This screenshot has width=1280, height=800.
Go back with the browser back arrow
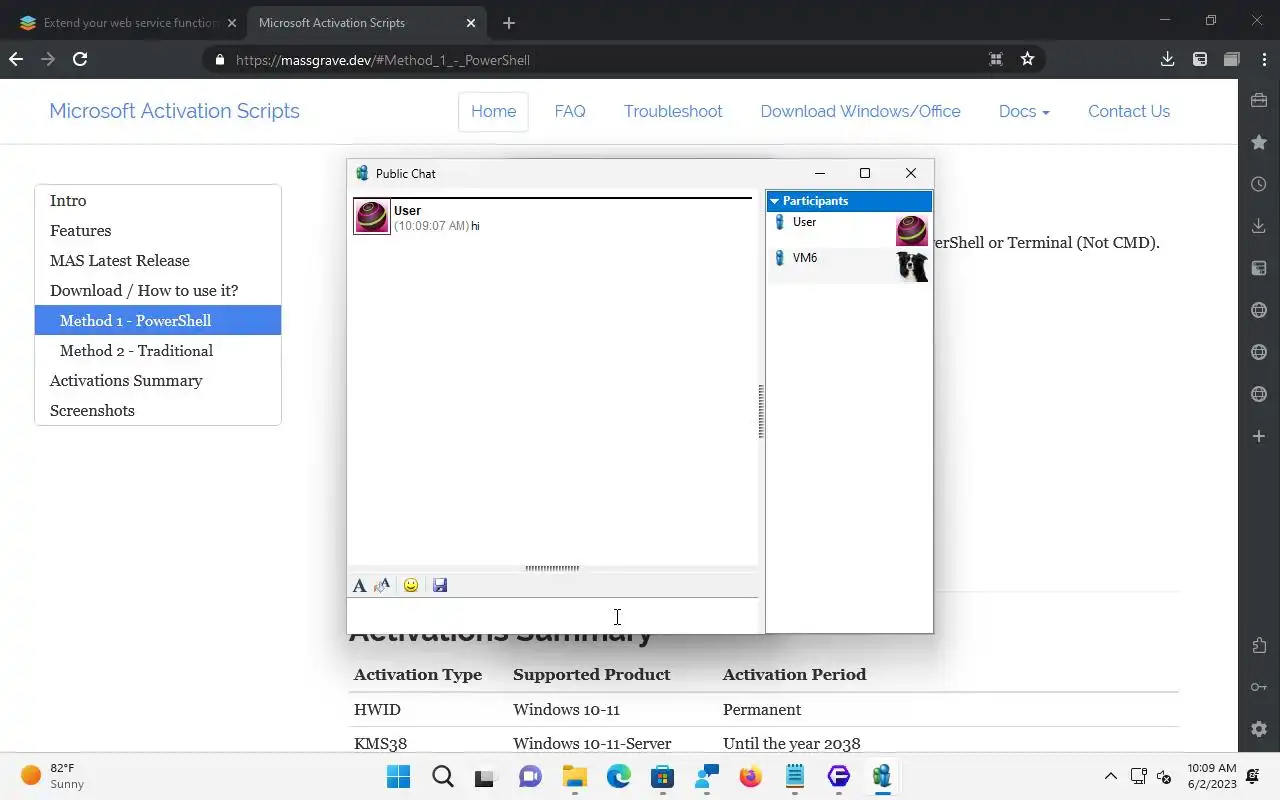click(x=16, y=59)
